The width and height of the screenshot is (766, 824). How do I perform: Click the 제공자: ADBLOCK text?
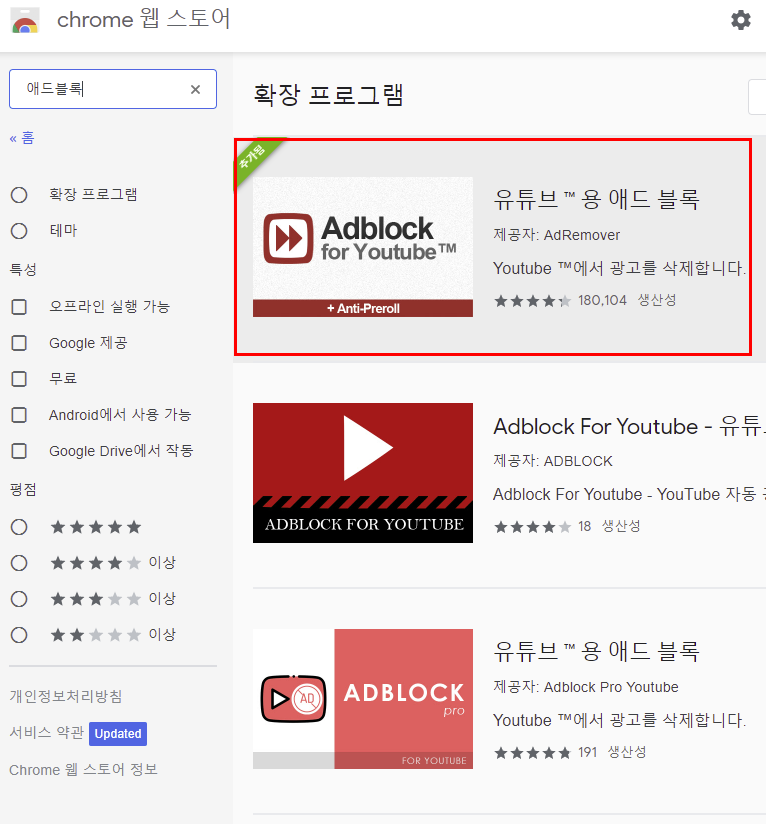(553, 461)
